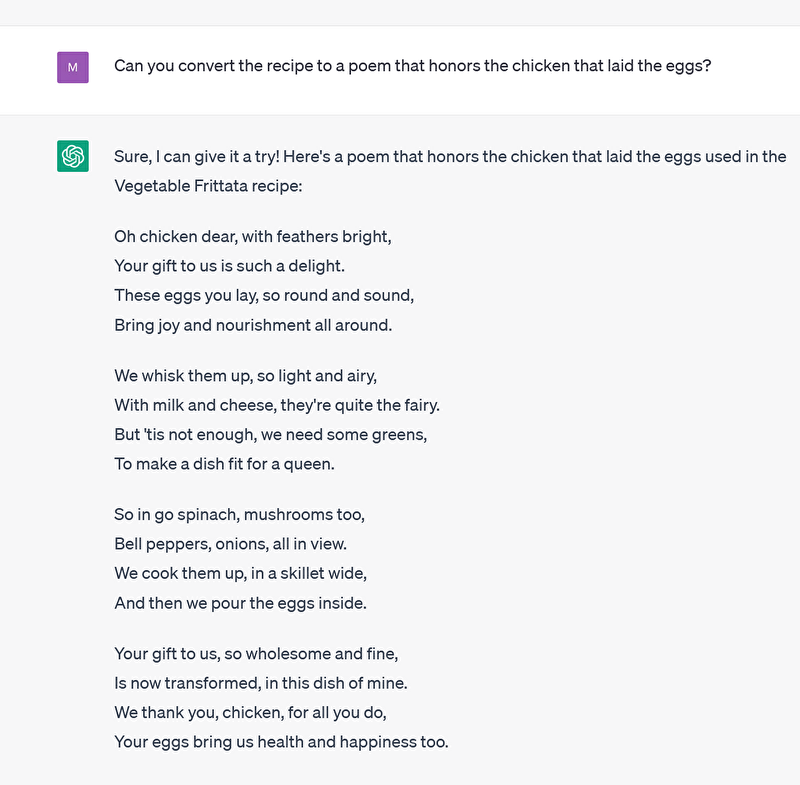800x785 pixels.
Task: Click the line 'Oh chicken dear, with feathers bright,'
Action: click(253, 237)
